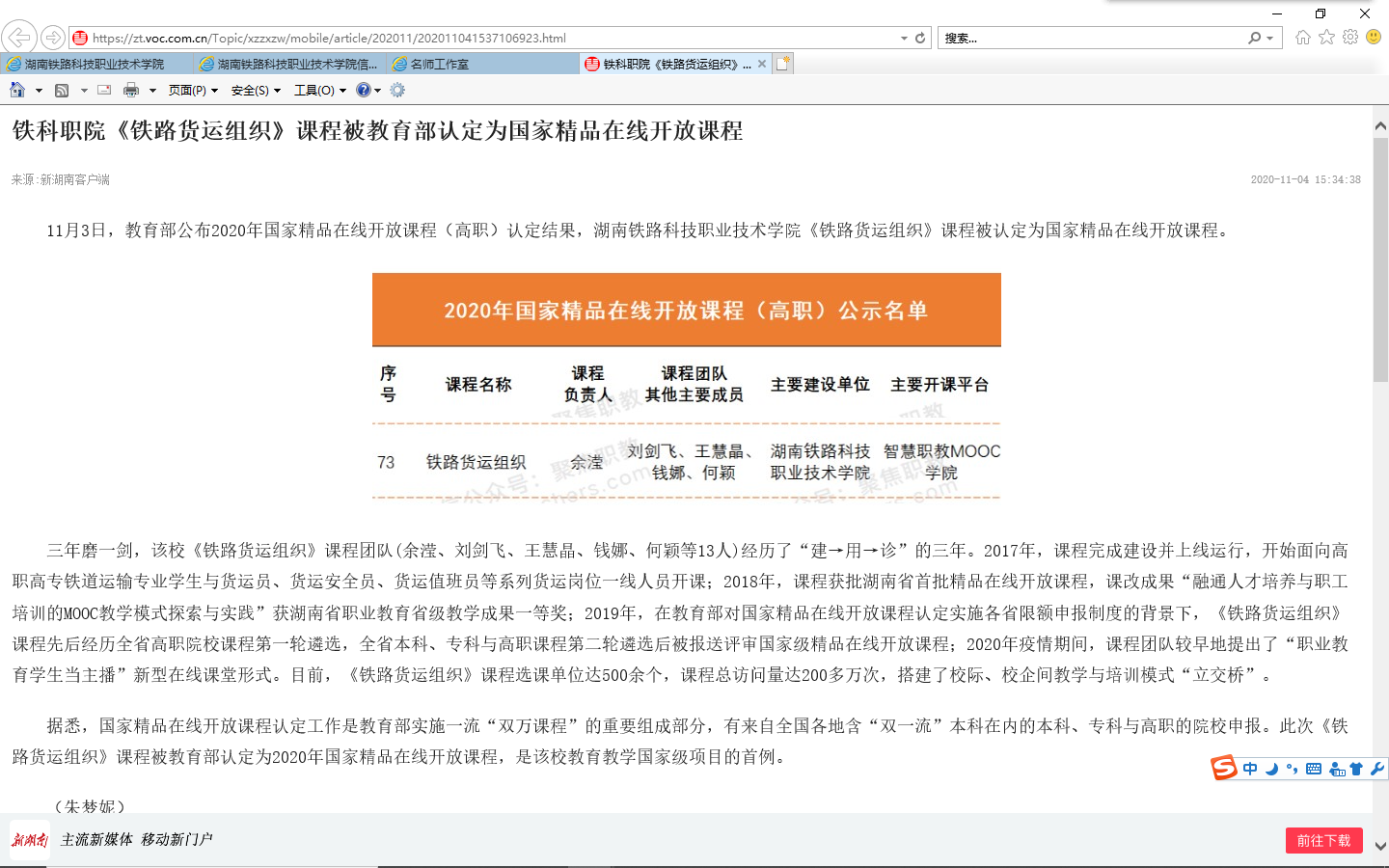
Task: Switch to the 湖南铁路科技职业技术学院信... tab
Action: [289, 64]
